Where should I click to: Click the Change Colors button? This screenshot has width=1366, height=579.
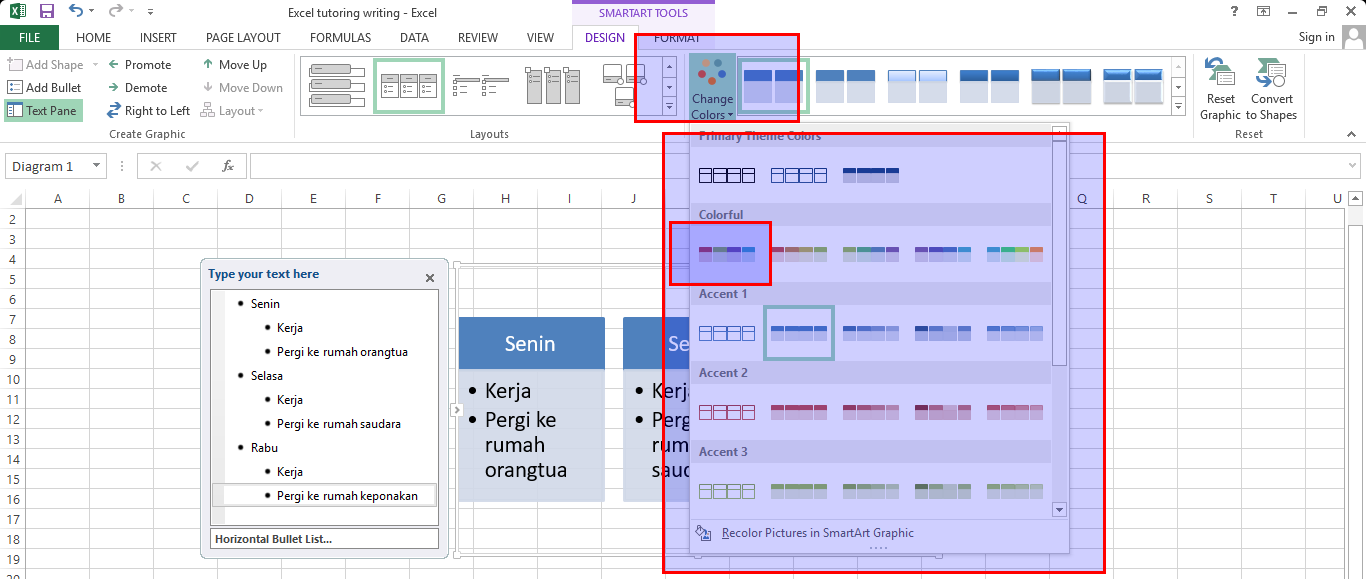click(712, 88)
